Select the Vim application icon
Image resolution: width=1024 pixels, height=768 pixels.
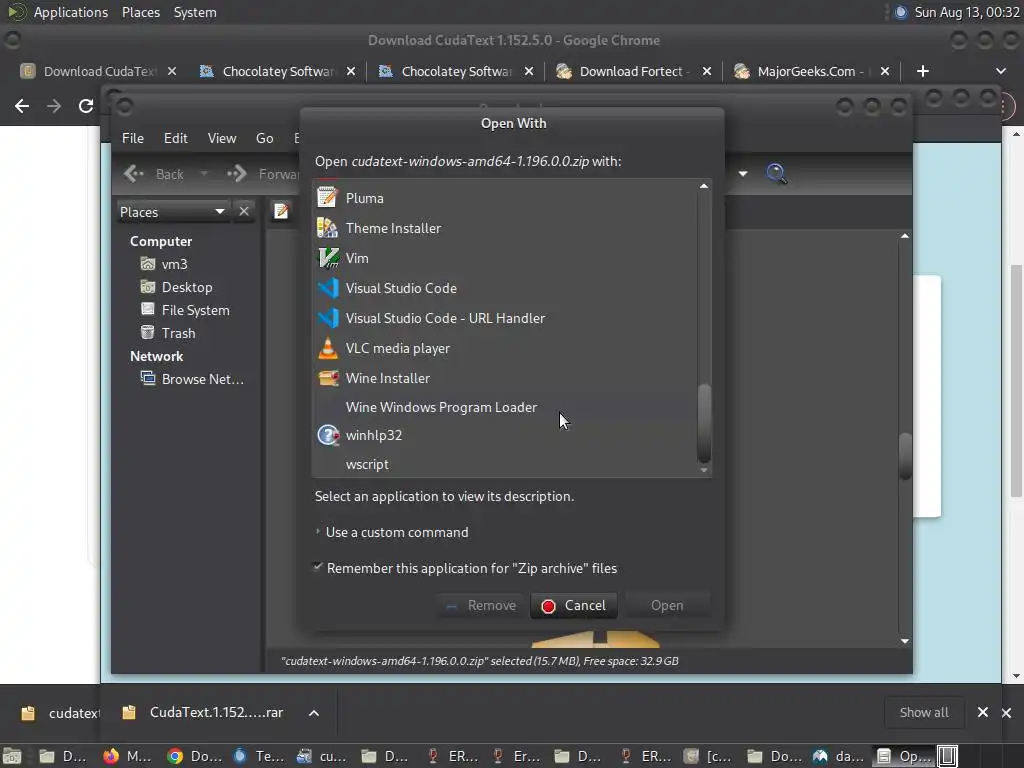328,258
